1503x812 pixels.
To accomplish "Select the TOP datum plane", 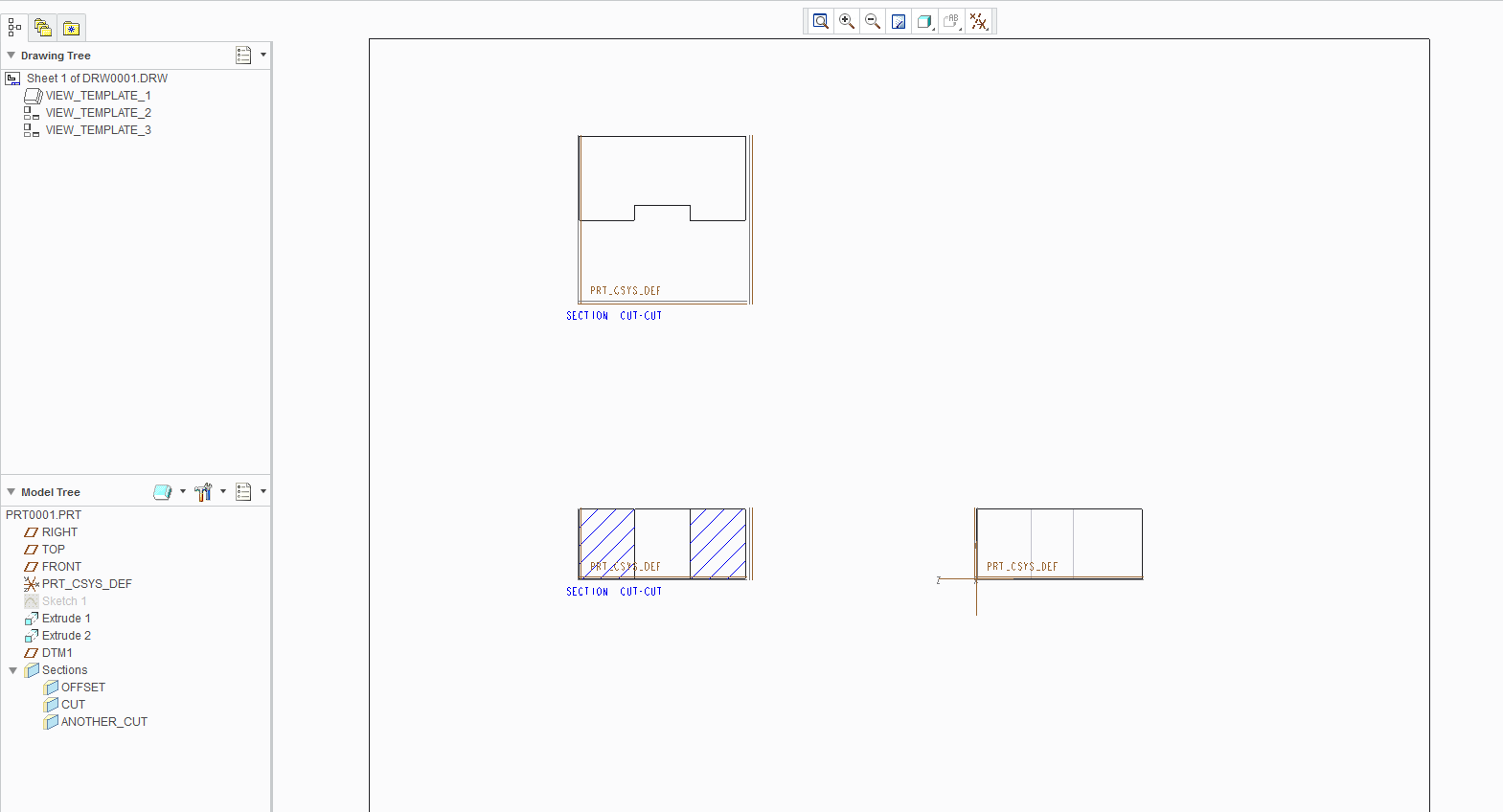I will [x=54, y=550].
